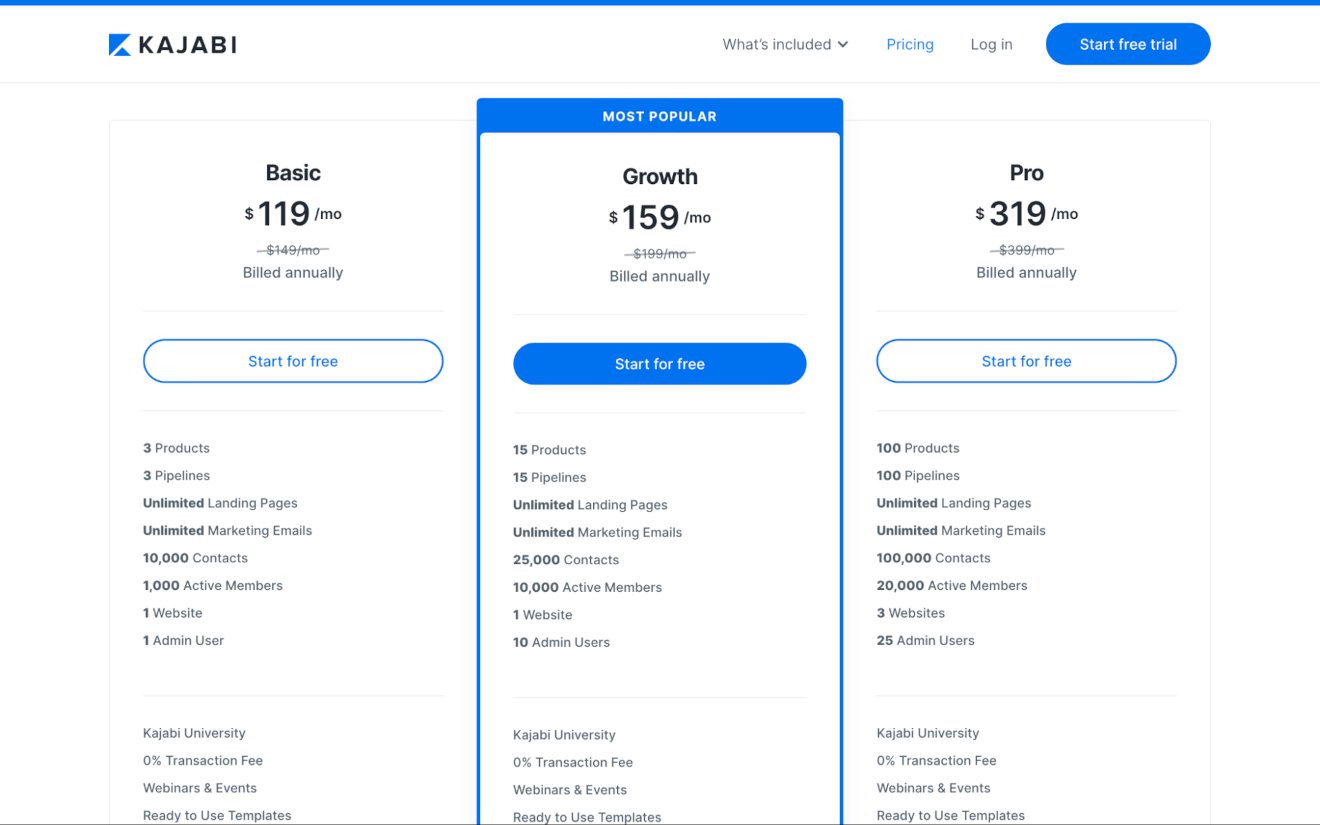Click Unlimited Landing Pages in Pro plan
The height and width of the screenshot is (825, 1320).
954,503
